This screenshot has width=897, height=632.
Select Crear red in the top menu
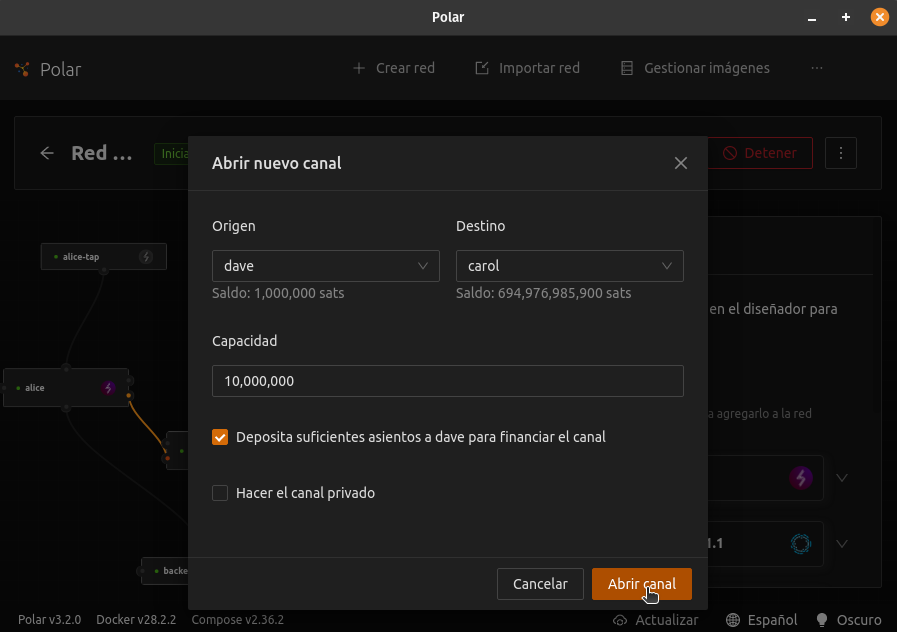(394, 68)
